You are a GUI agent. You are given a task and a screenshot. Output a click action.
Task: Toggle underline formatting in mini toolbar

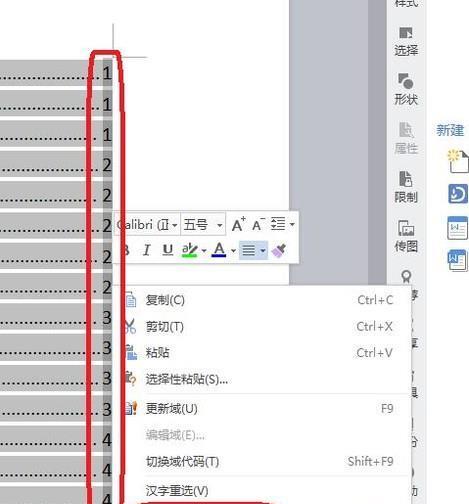click(167, 250)
